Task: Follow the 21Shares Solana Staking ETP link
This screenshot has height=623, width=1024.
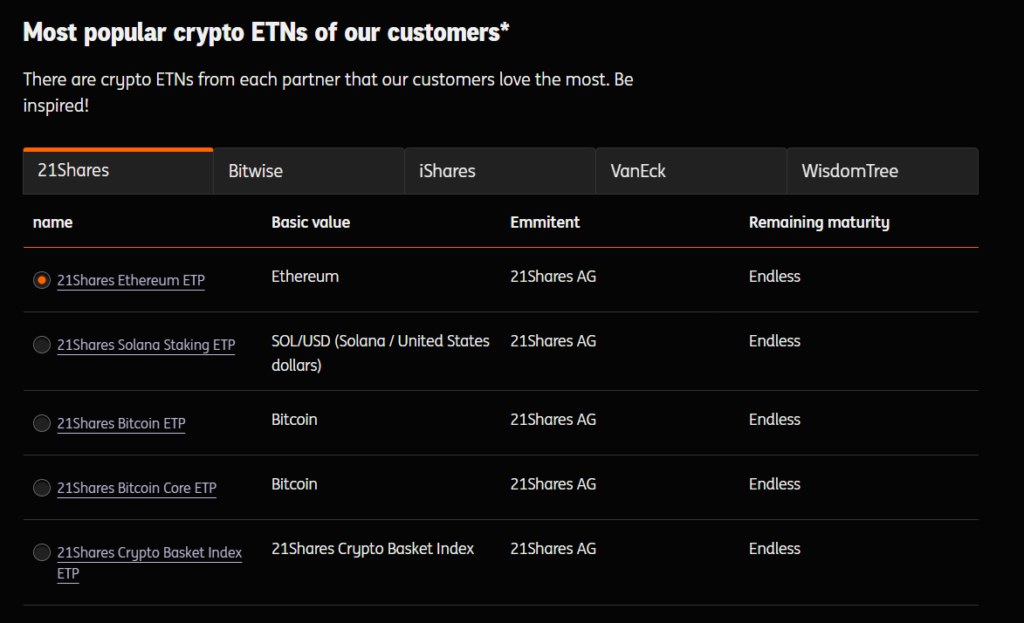Action: 146,345
